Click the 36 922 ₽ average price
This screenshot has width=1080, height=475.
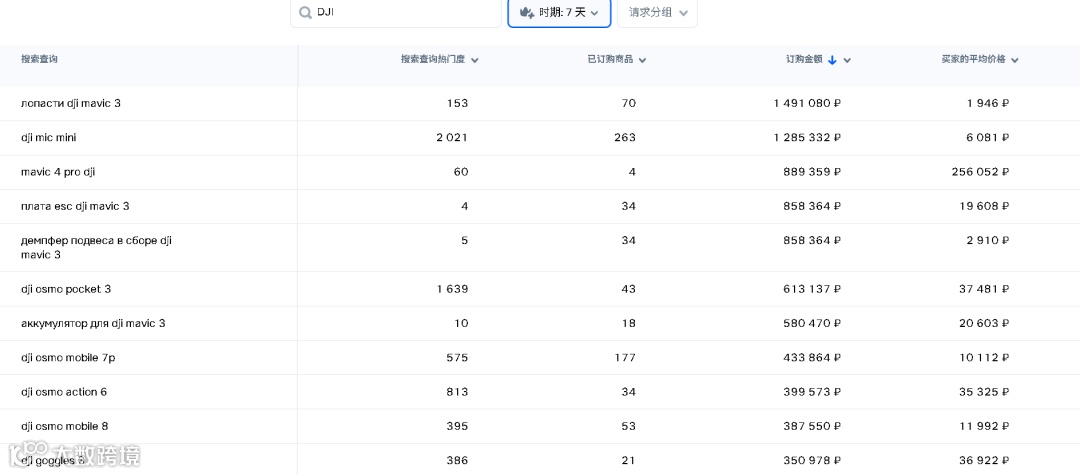click(985, 461)
